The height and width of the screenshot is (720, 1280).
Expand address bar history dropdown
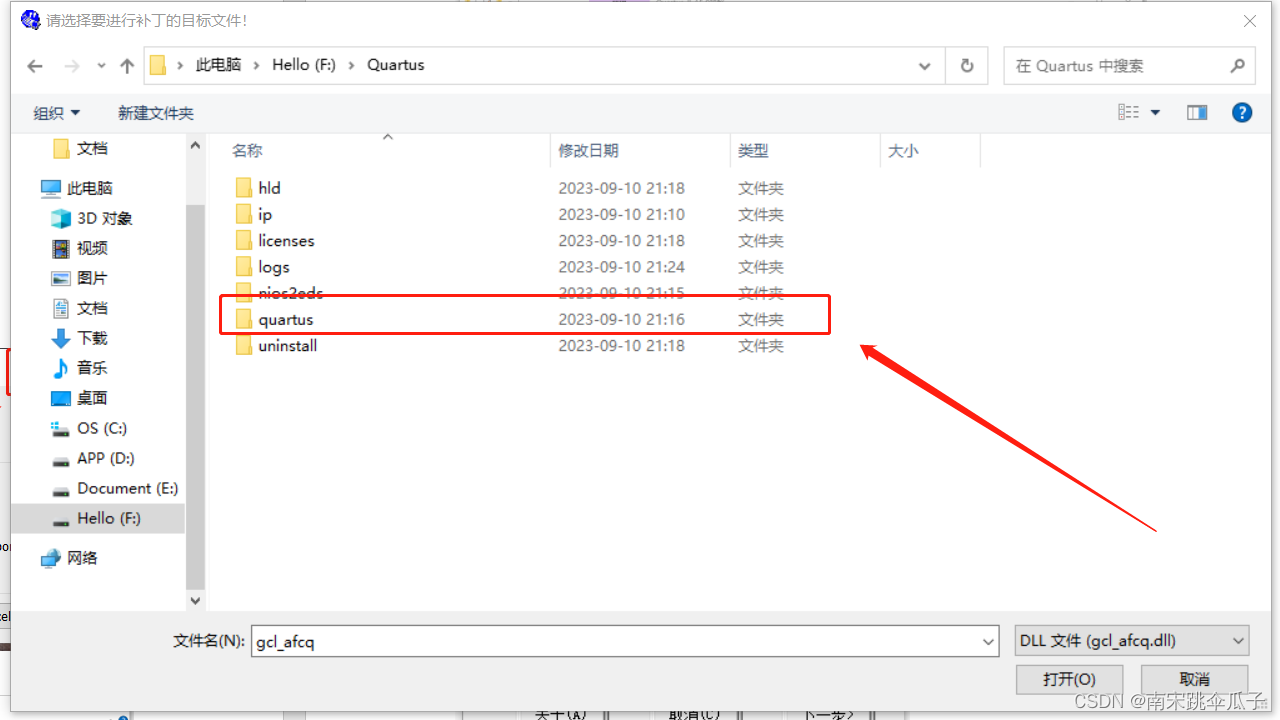[x=925, y=66]
